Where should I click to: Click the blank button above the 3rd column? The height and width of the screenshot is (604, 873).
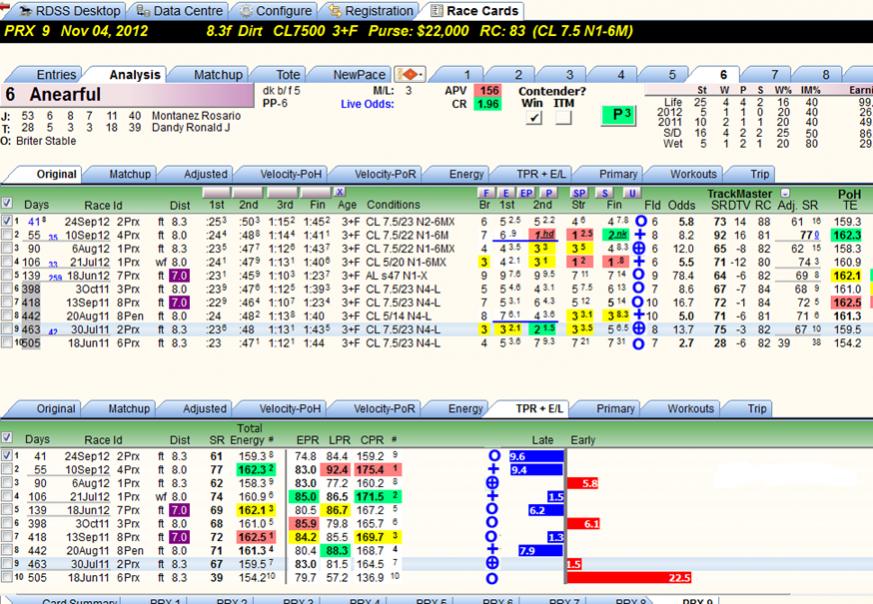pos(283,193)
